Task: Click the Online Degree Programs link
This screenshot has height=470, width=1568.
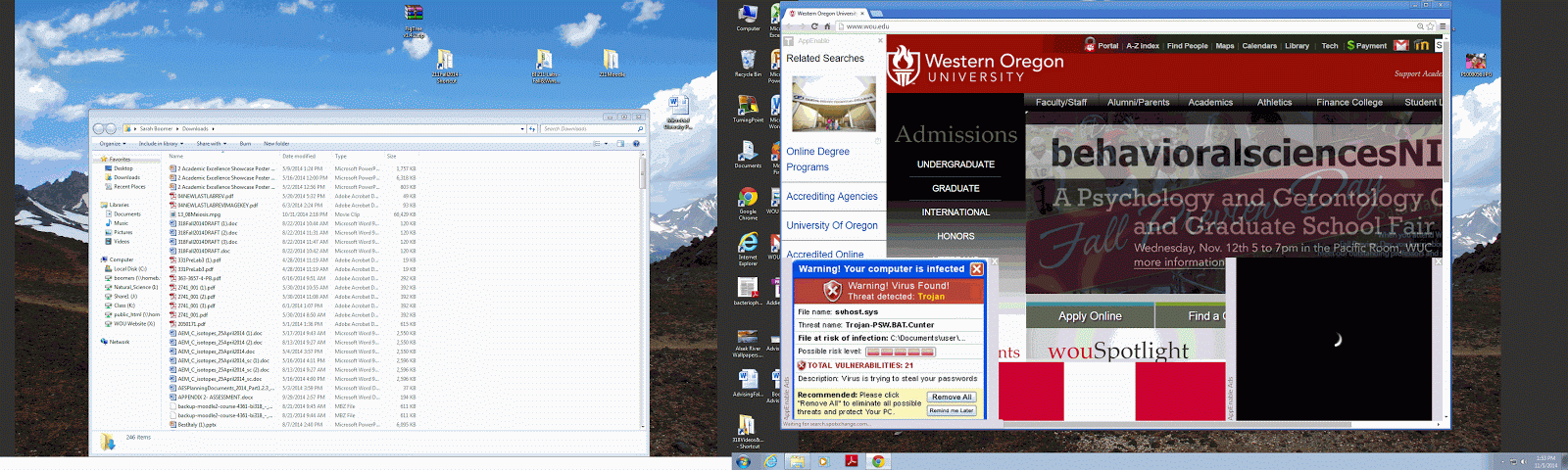Action: pyautogui.click(x=817, y=160)
